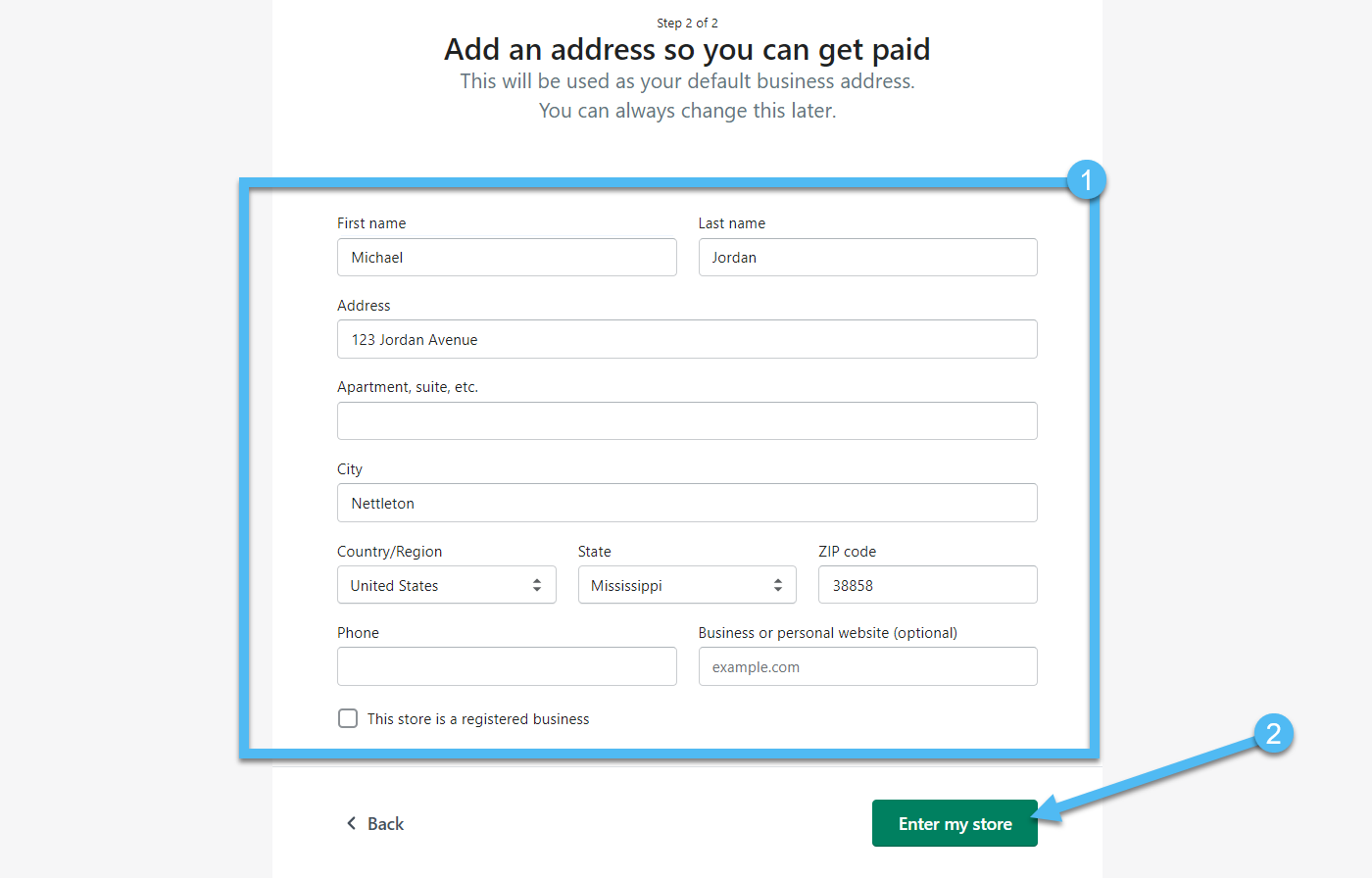1372x878 pixels.
Task: Click the "Step 2 of 2" indicator text
Action: [x=687, y=23]
